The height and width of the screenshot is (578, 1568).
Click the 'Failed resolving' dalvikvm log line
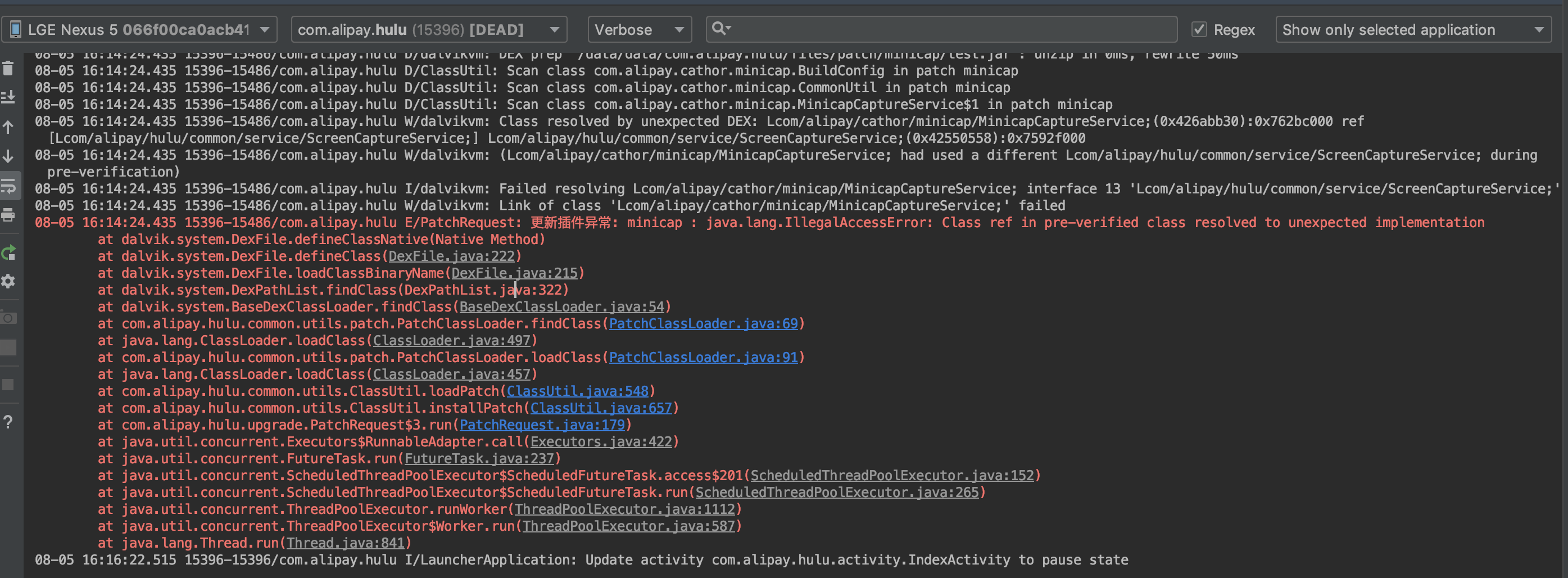797,189
